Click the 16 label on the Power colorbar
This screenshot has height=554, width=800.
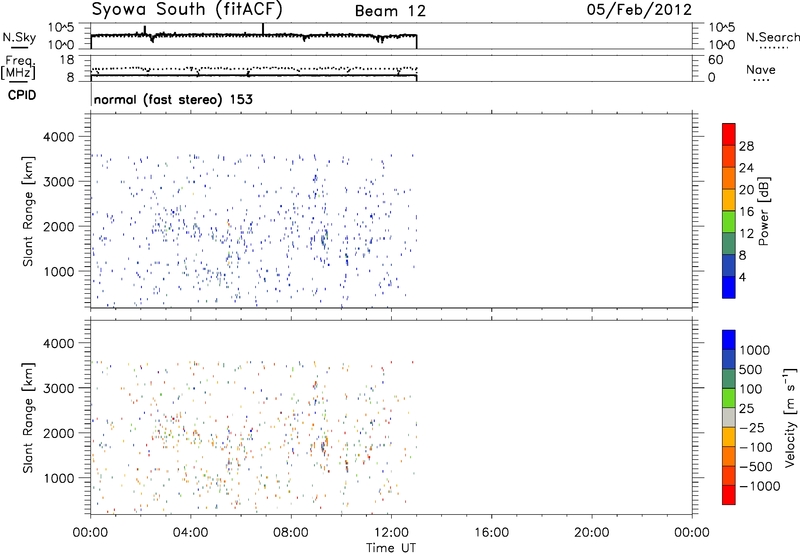(x=746, y=212)
